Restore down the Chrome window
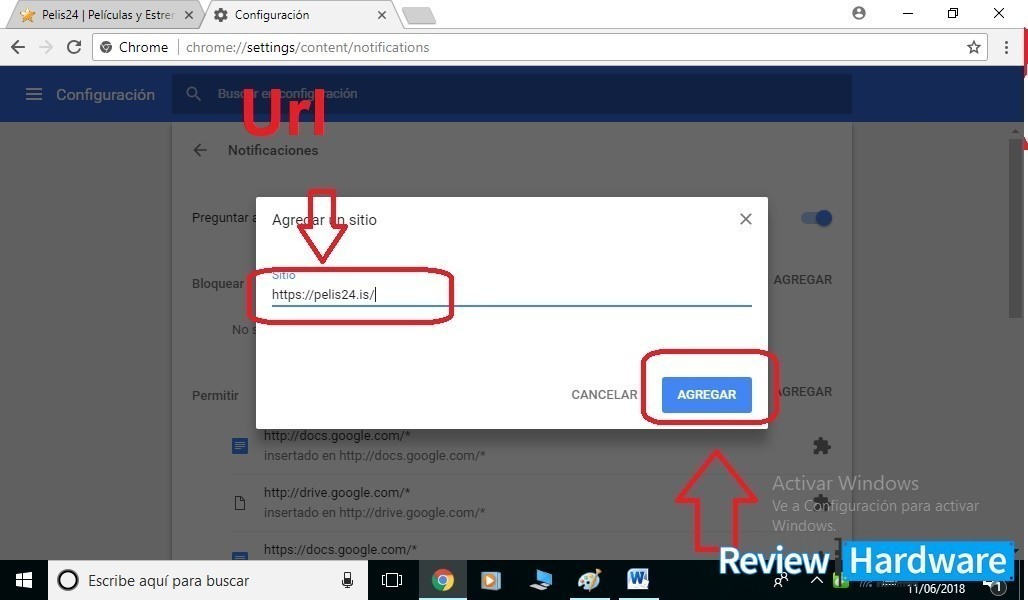Screen dimensions: 1028x600 953,13
